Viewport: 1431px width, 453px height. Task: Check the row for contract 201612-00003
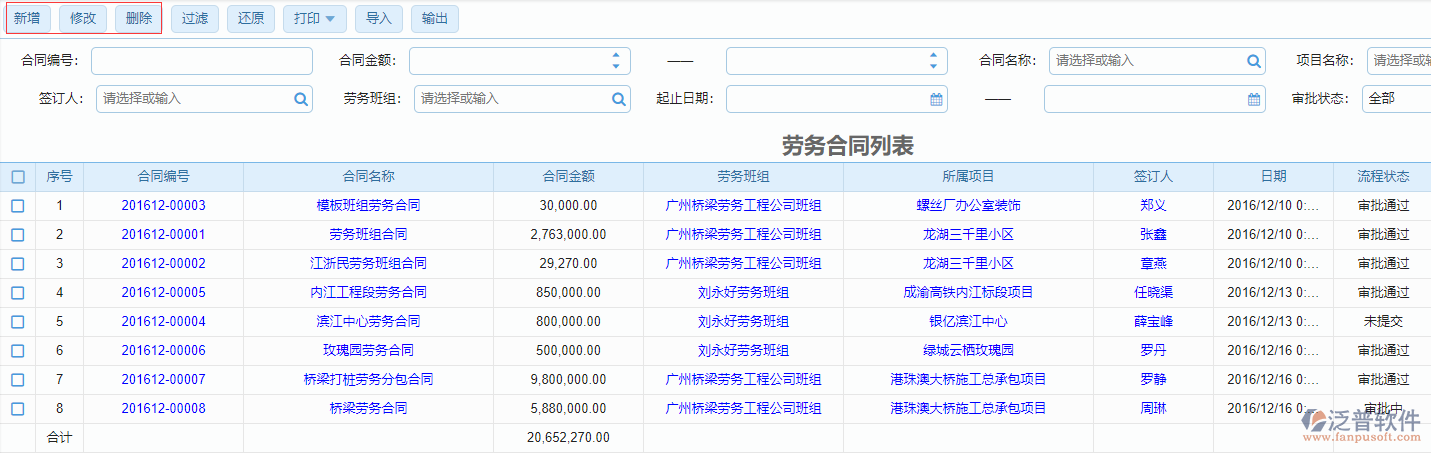pyautogui.click(x=18, y=206)
